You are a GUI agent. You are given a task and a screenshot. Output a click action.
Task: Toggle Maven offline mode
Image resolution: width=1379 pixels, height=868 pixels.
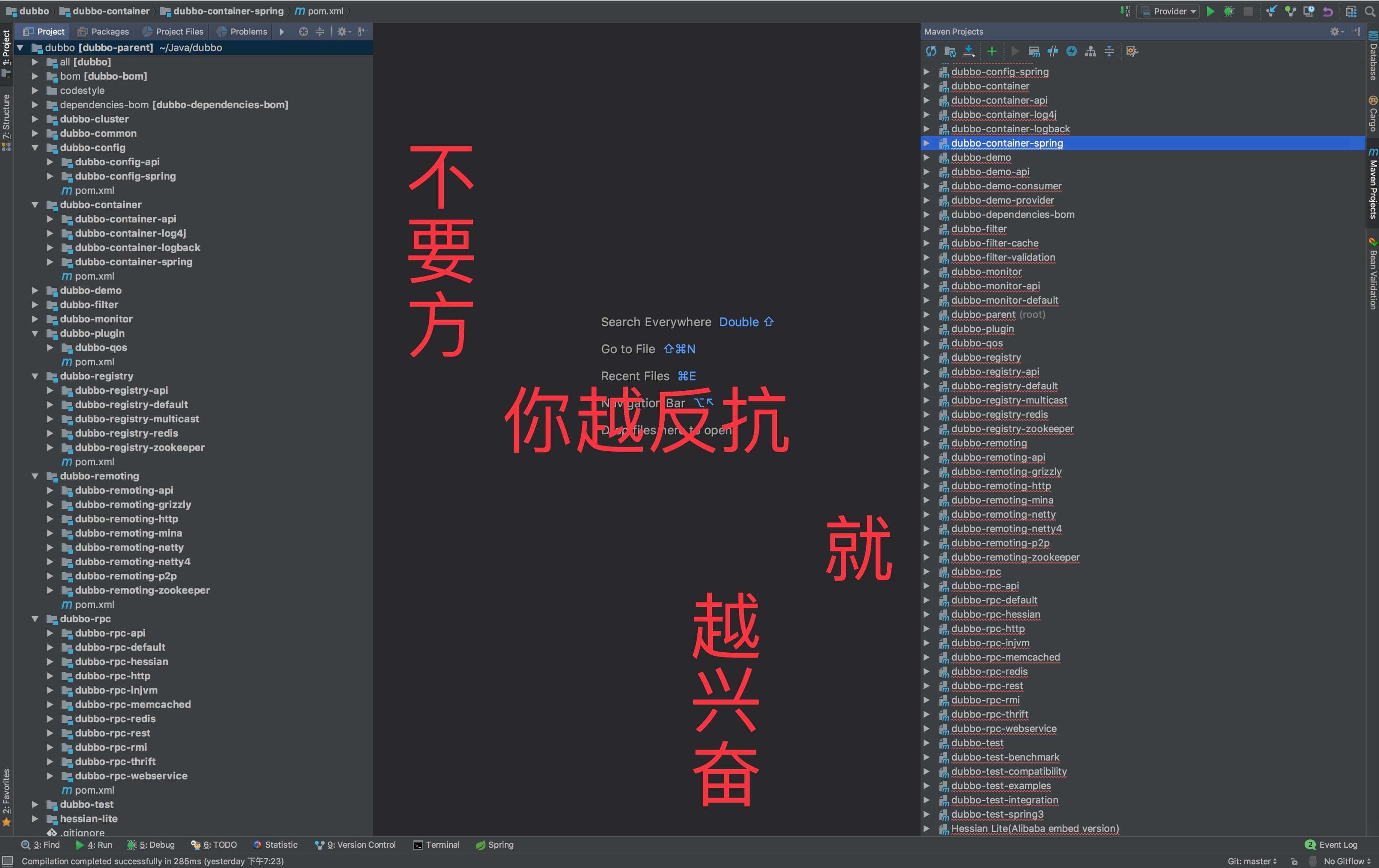(x=1052, y=51)
